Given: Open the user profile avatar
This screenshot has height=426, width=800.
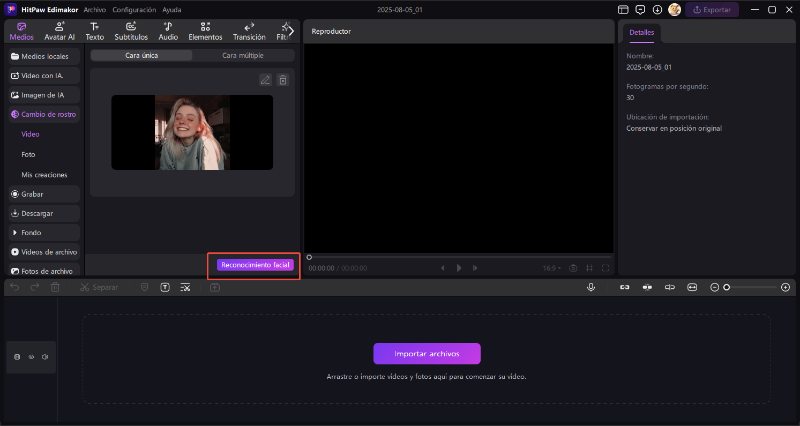Looking at the screenshot, I should coord(674,10).
